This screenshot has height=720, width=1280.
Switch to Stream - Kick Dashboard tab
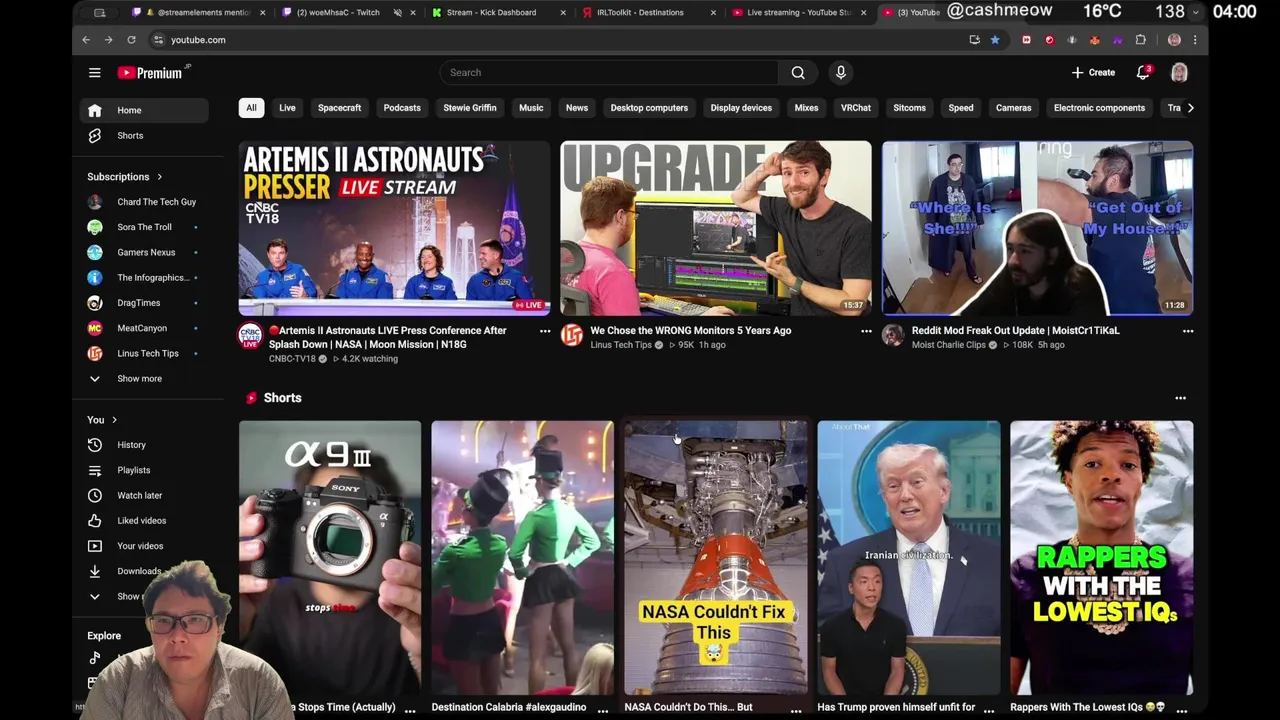(491, 13)
